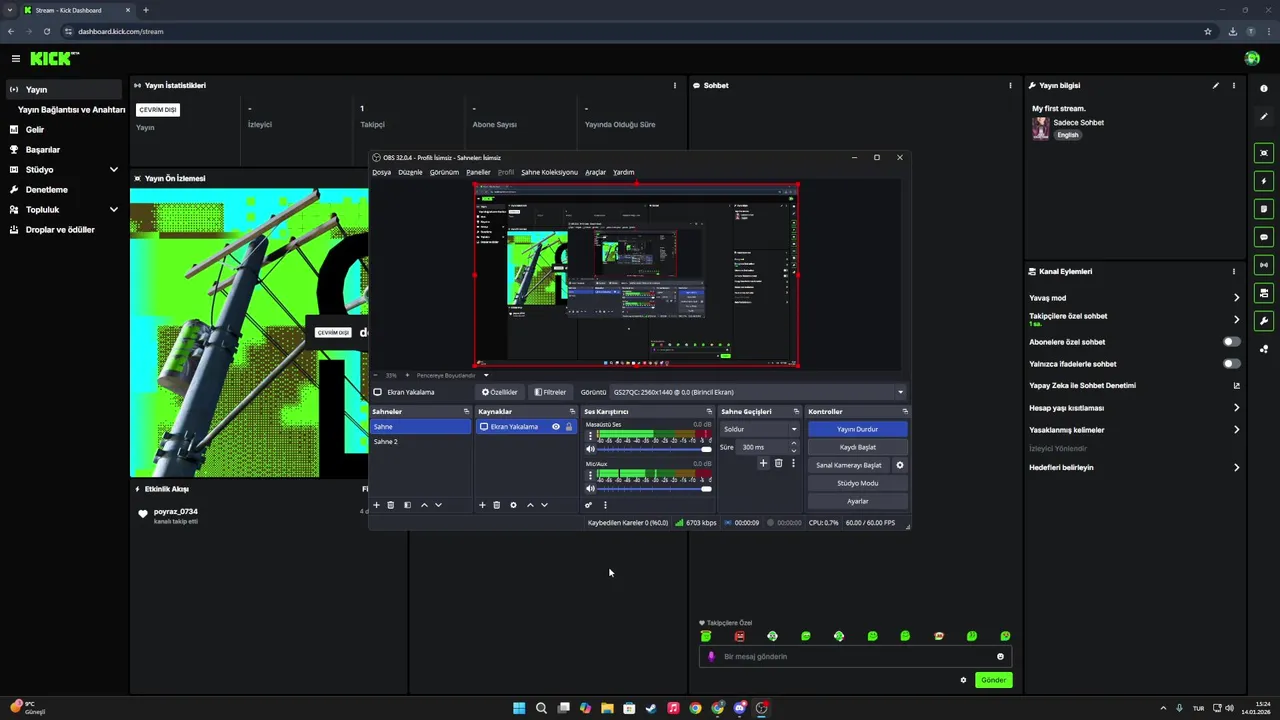Open Windows Start button on taskbar

(519, 708)
